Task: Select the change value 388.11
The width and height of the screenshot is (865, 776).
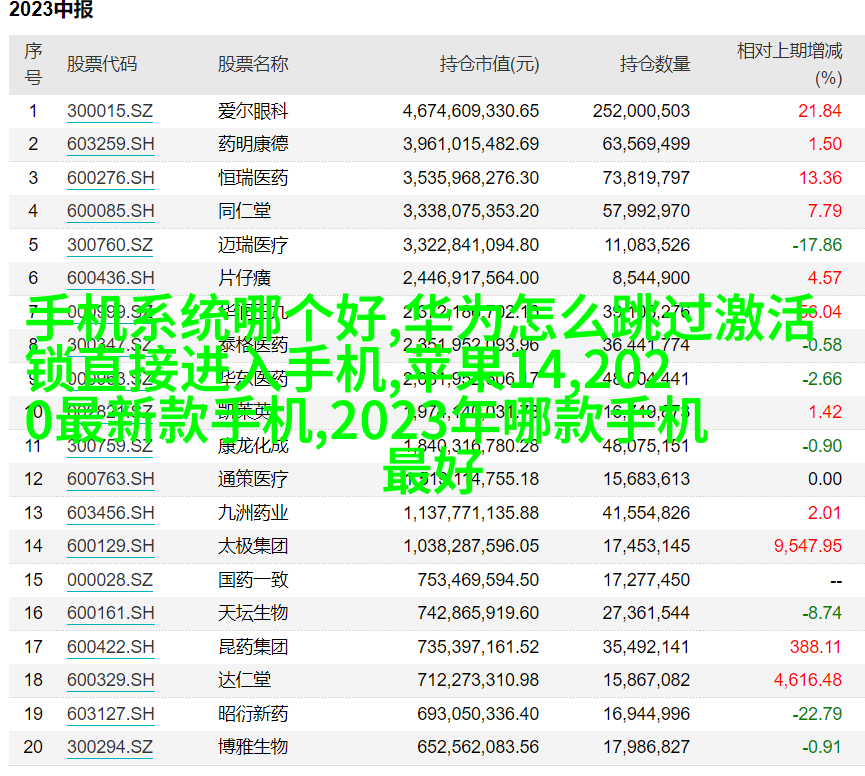Action: pos(815,647)
